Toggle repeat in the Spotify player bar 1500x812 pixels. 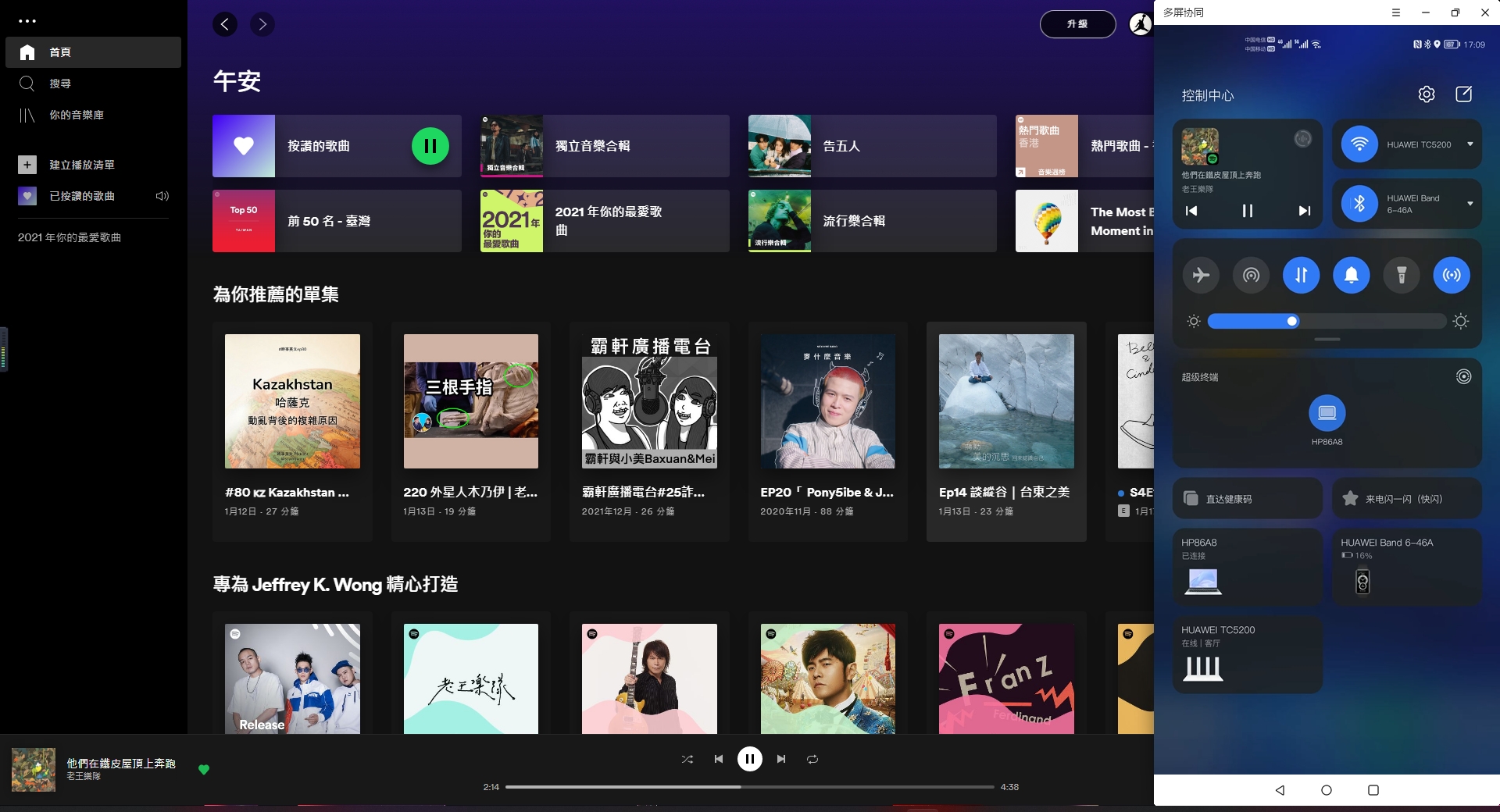pyautogui.click(x=812, y=759)
